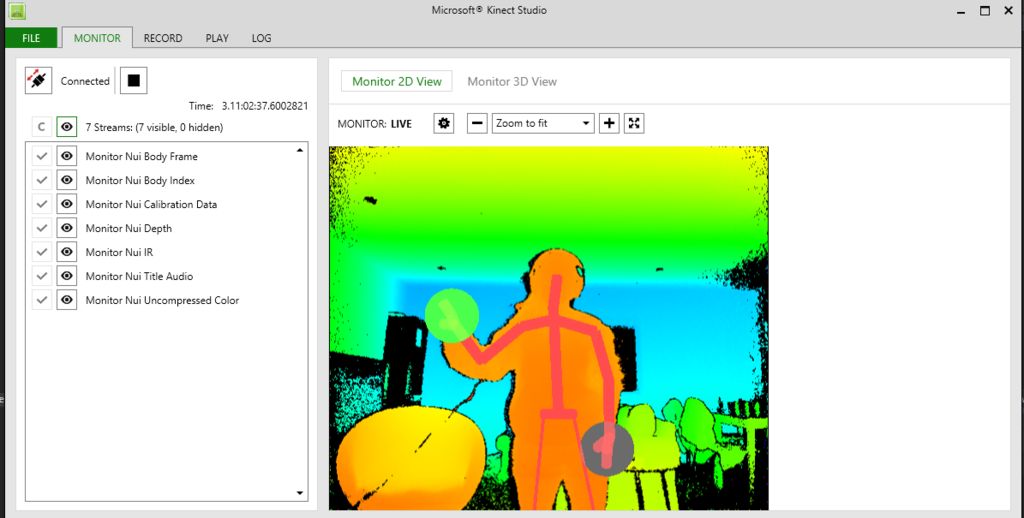The width and height of the screenshot is (1024, 518).
Task: Click the stream list scroll down arrow
Action: [300, 493]
